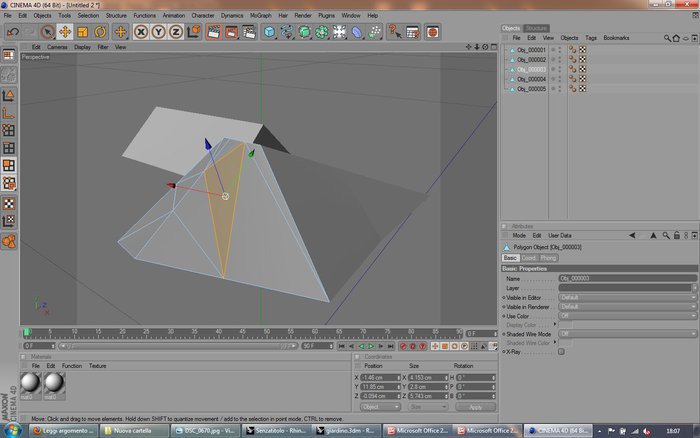The height and width of the screenshot is (438, 700).
Task: Click the Record Active Objects button
Action: 403,346
